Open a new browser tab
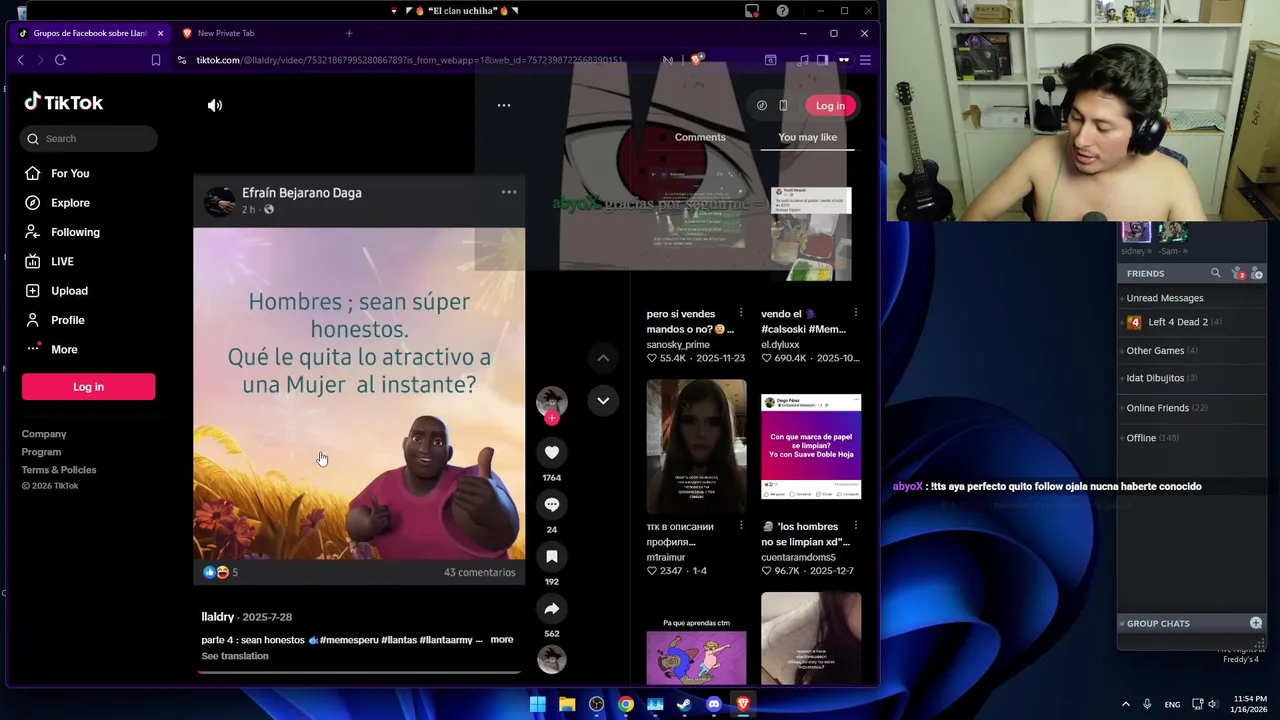The width and height of the screenshot is (1280, 720). pos(349,33)
